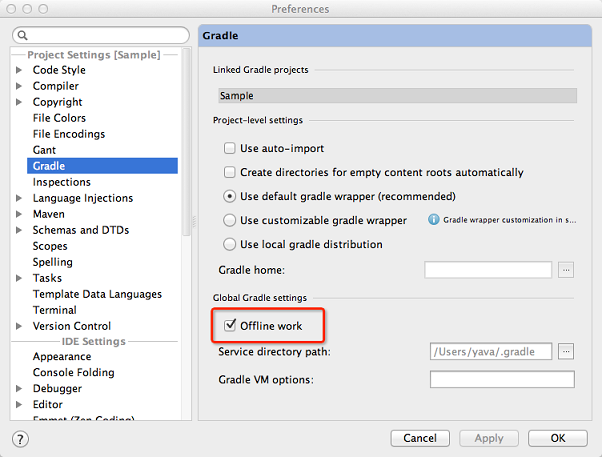Open the Terminal settings page
Image resolution: width=602 pixels, height=457 pixels.
tap(55, 310)
